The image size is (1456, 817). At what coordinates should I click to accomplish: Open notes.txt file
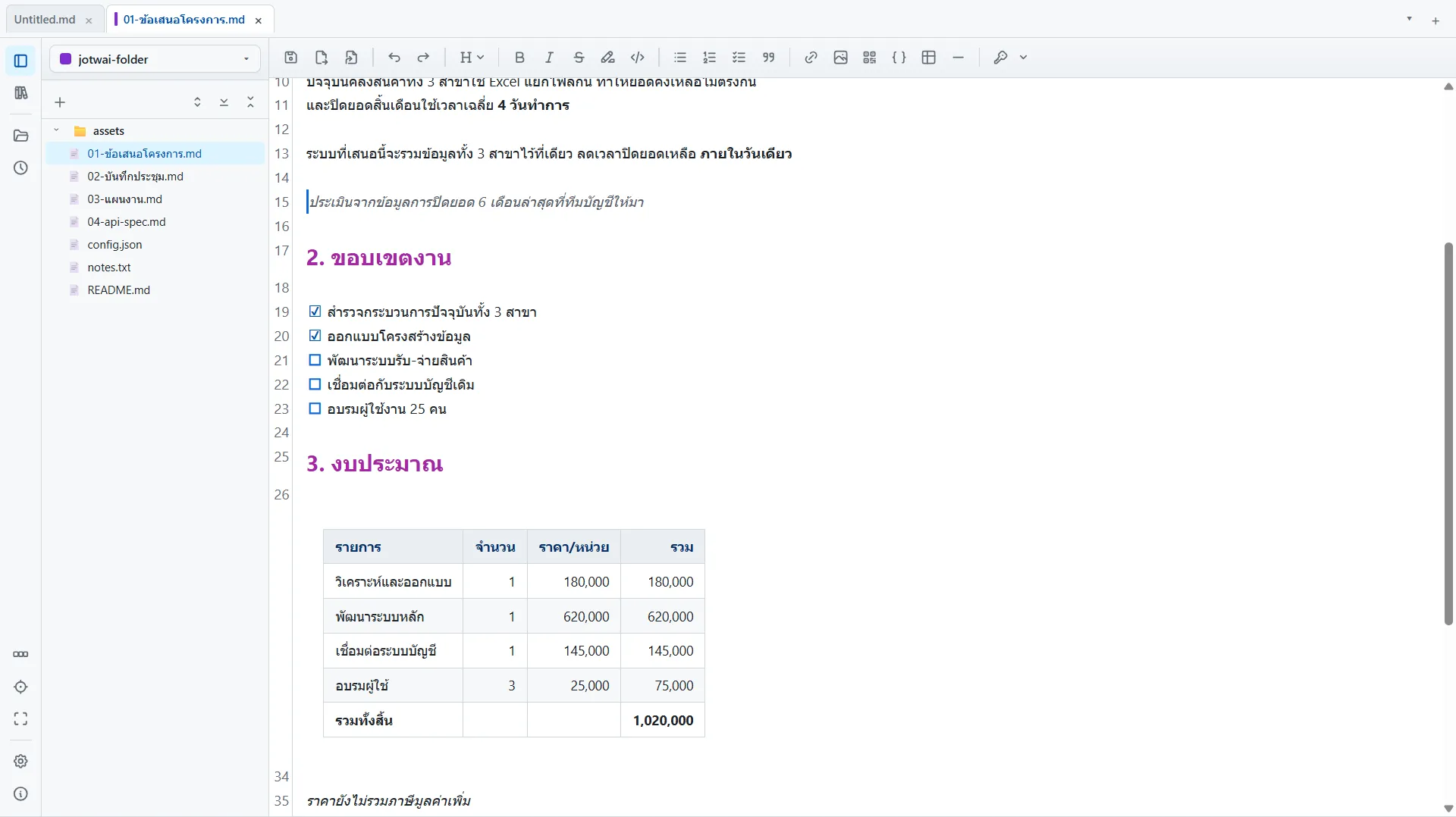(x=155, y=268)
